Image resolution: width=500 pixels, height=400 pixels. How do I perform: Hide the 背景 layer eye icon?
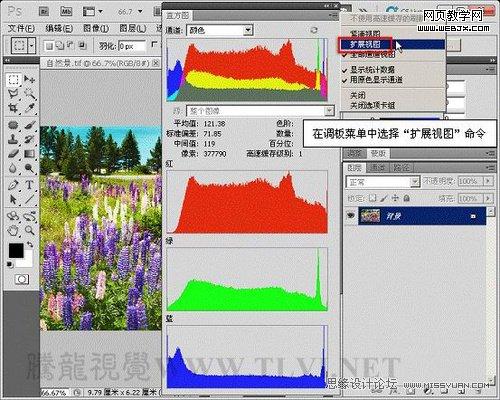coord(350,216)
